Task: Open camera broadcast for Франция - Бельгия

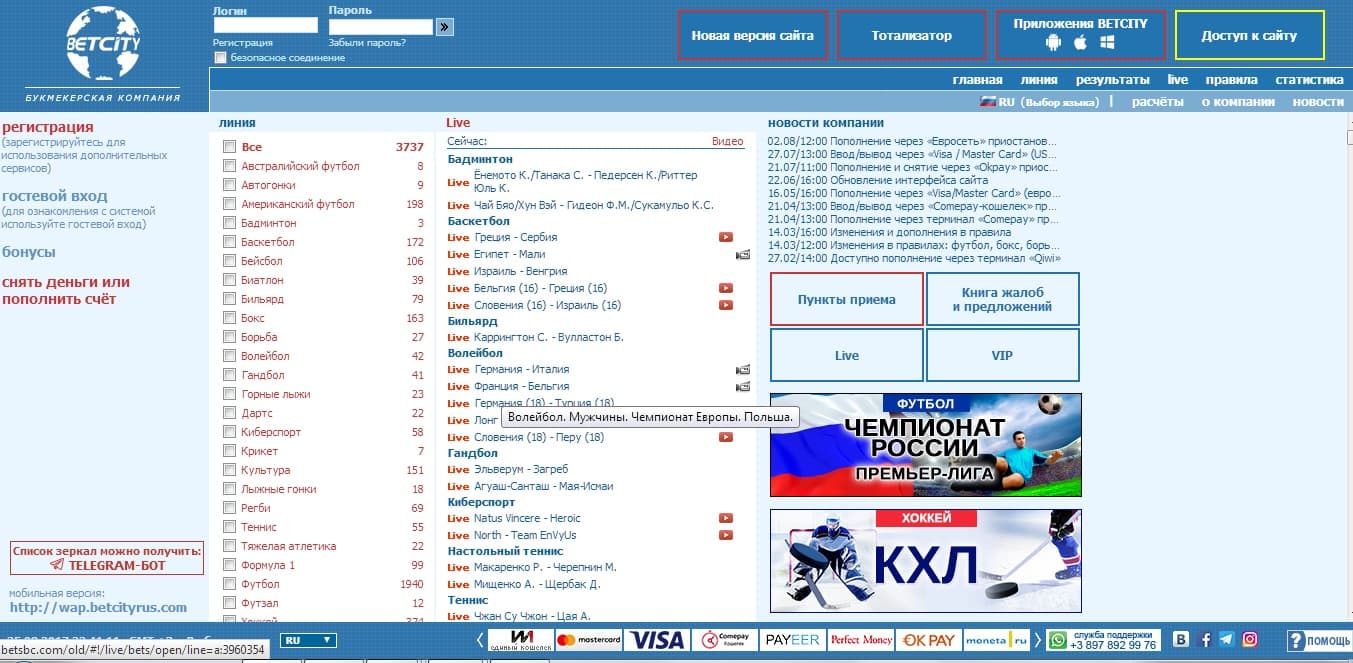Action: [x=742, y=386]
